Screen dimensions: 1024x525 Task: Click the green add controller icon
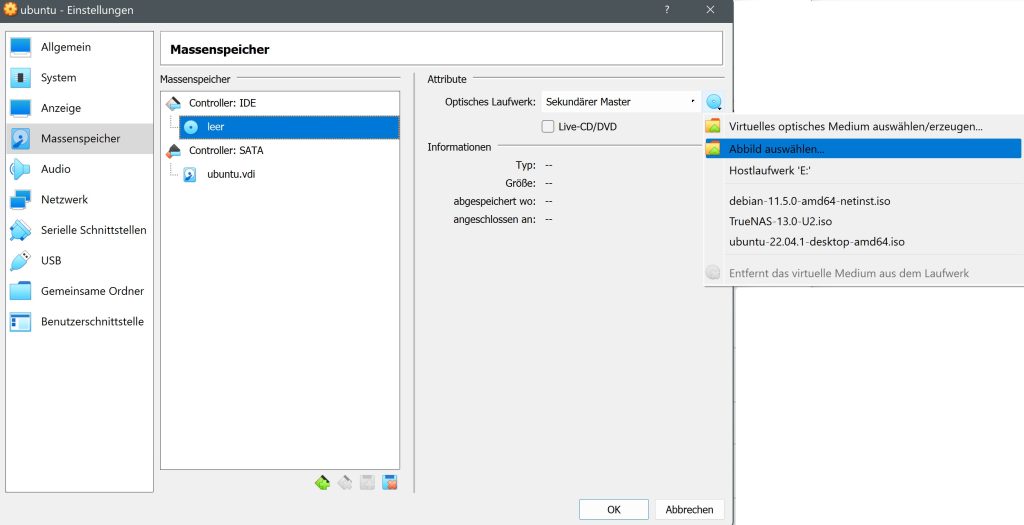(x=322, y=483)
